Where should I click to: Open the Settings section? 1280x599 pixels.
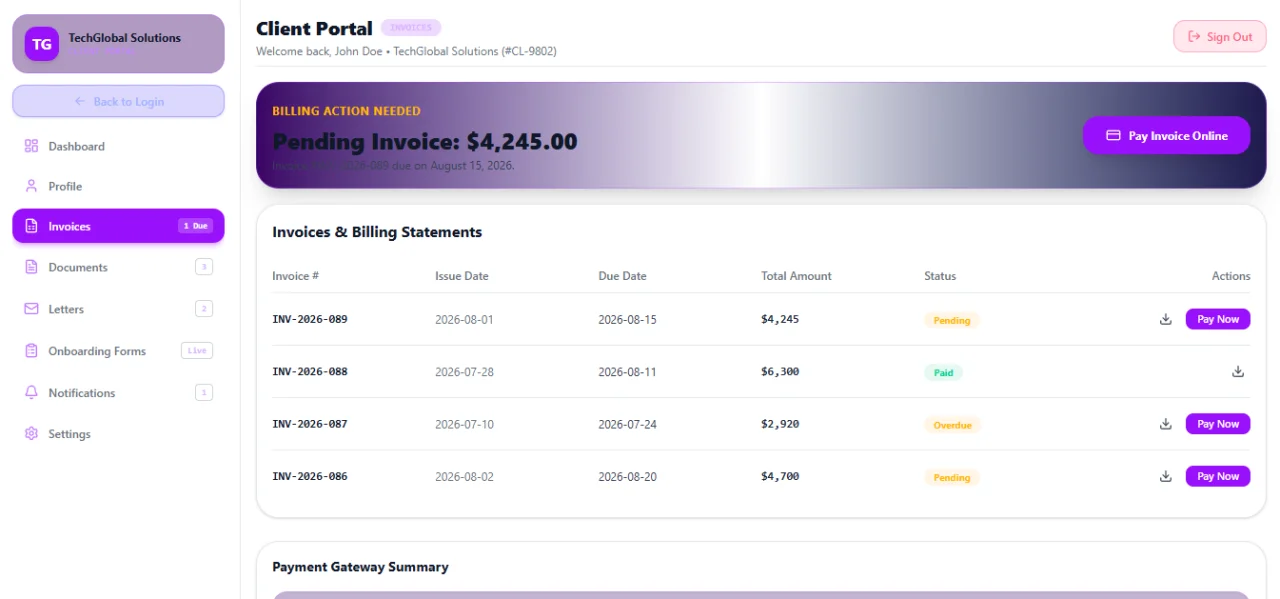pos(118,434)
